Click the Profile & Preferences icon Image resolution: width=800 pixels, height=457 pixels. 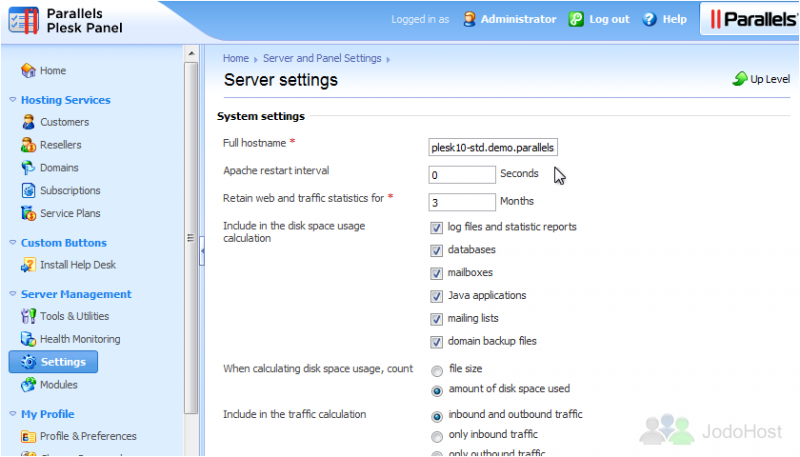pyautogui.click(x=28, y=436)
